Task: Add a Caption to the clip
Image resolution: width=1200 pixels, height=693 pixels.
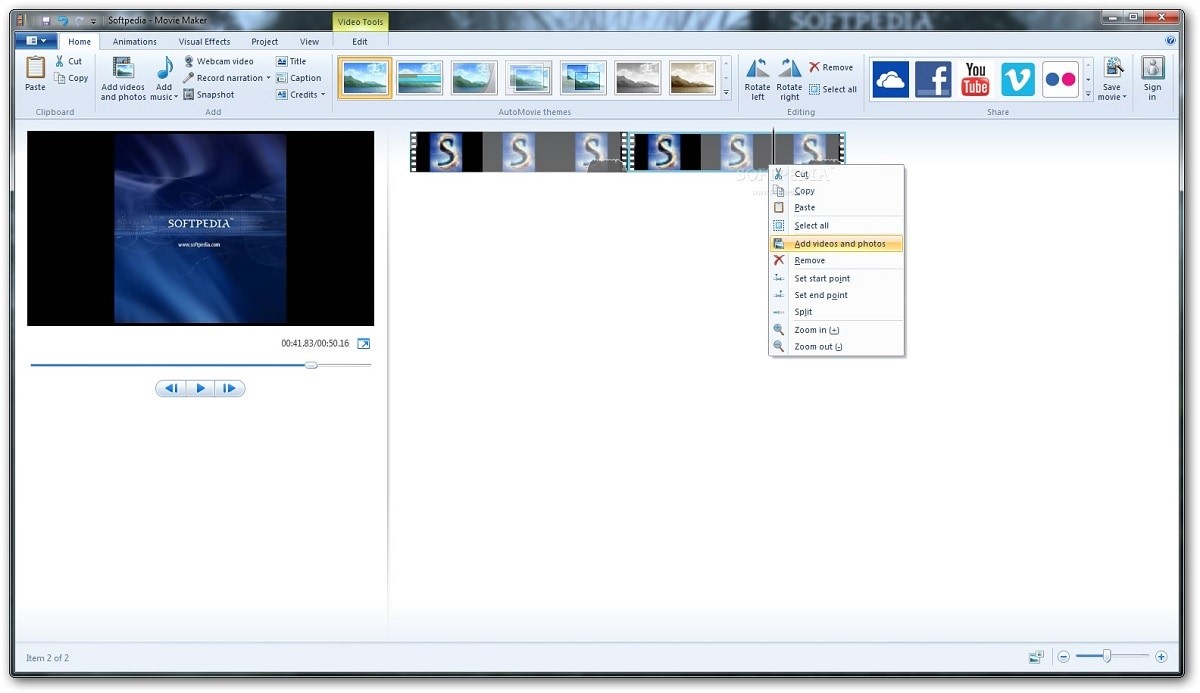Action: coord(300,78)
